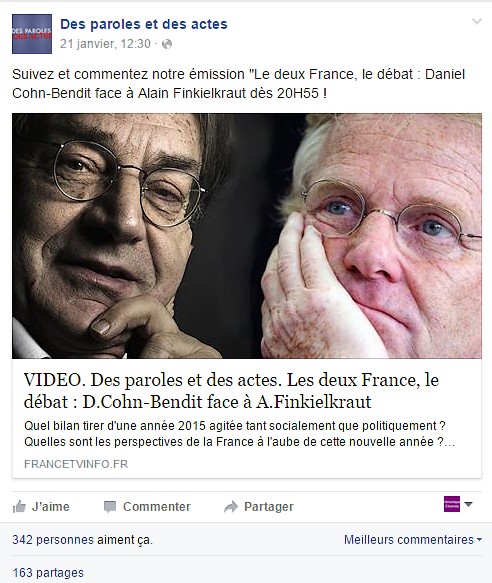Click the Des paroles et des actes page avatar

tap(32, 34)
